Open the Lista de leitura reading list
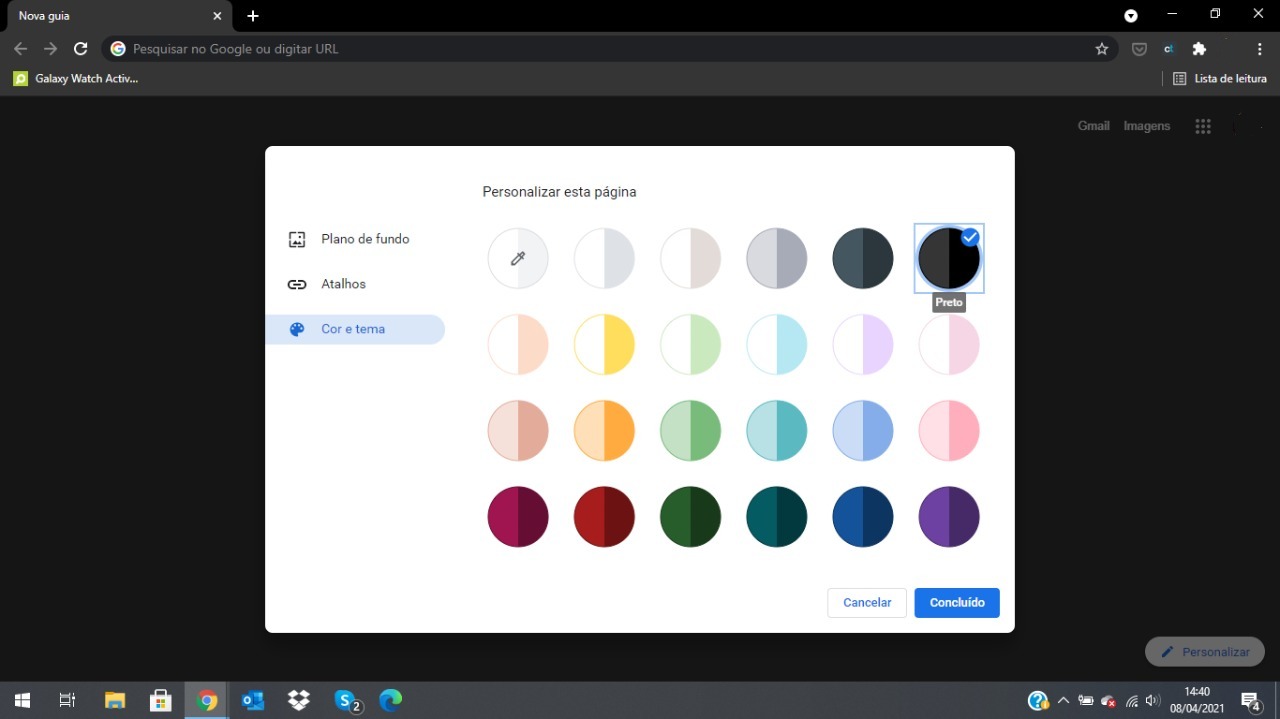1280x719 pixels. pos(1219,78)
